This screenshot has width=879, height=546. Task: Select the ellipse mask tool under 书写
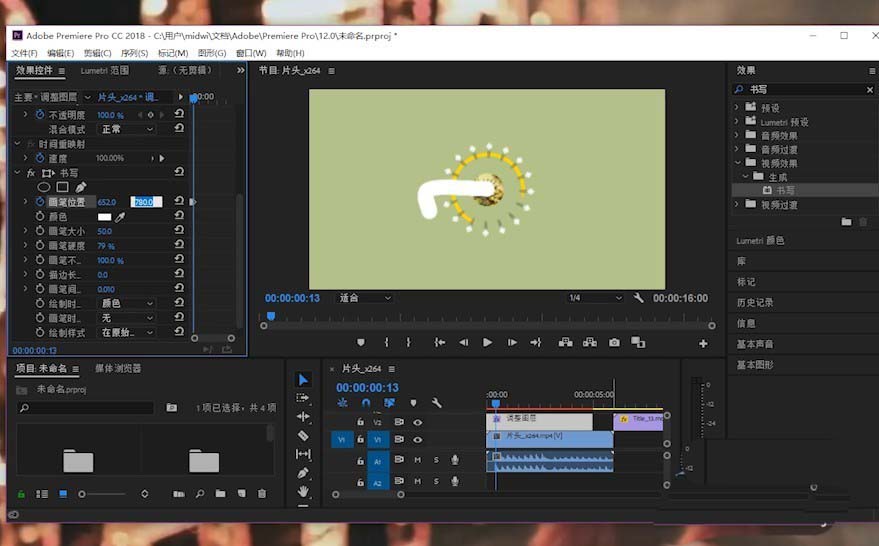pos(44,187)
